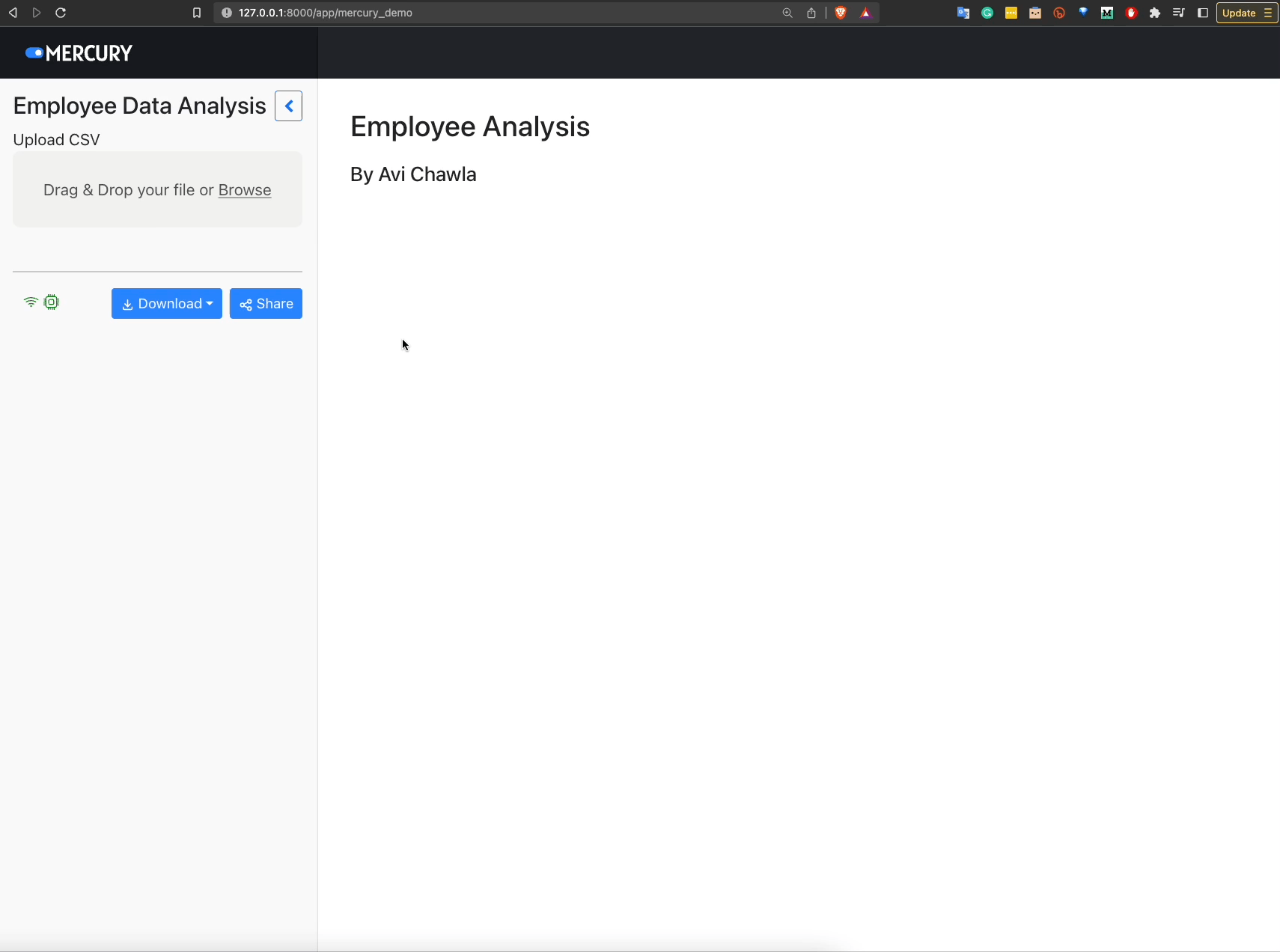
Task: Go back using the browser back arrow
Action: tap(13, 13)
